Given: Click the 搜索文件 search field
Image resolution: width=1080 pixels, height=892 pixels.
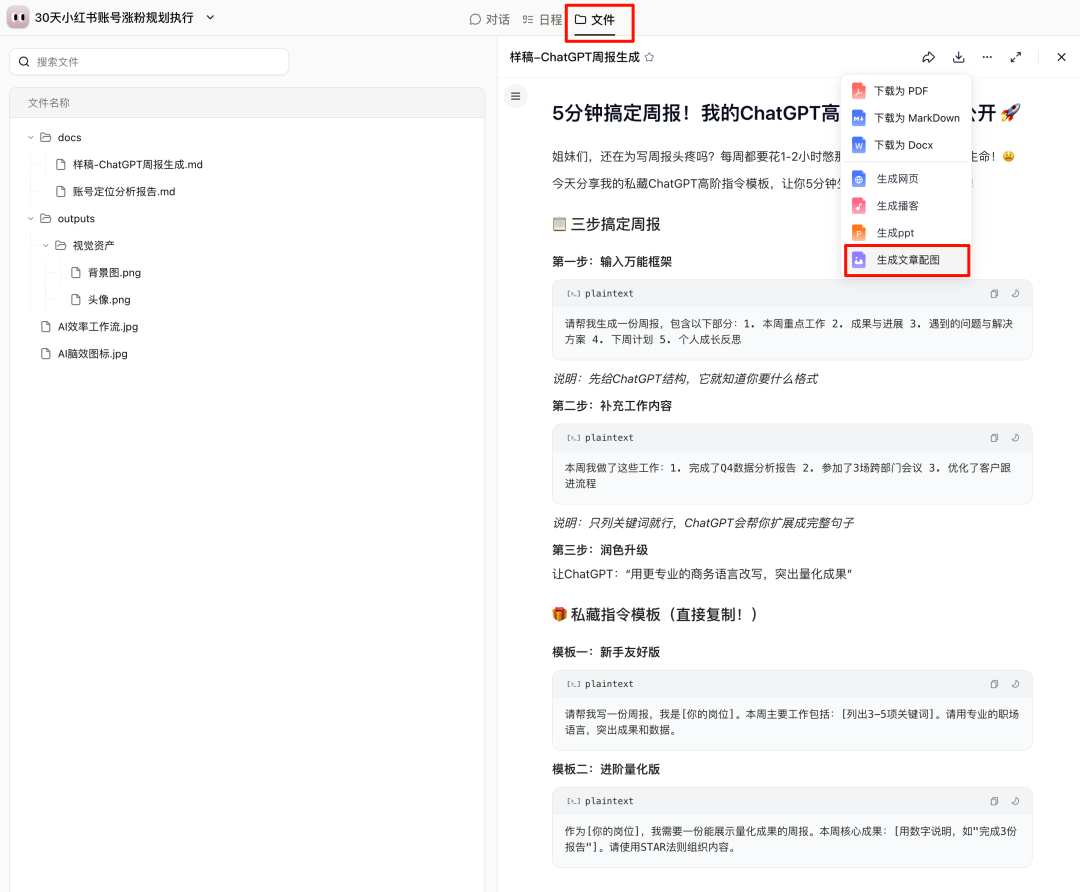Looking at the screenshot, I should (150, 62).
